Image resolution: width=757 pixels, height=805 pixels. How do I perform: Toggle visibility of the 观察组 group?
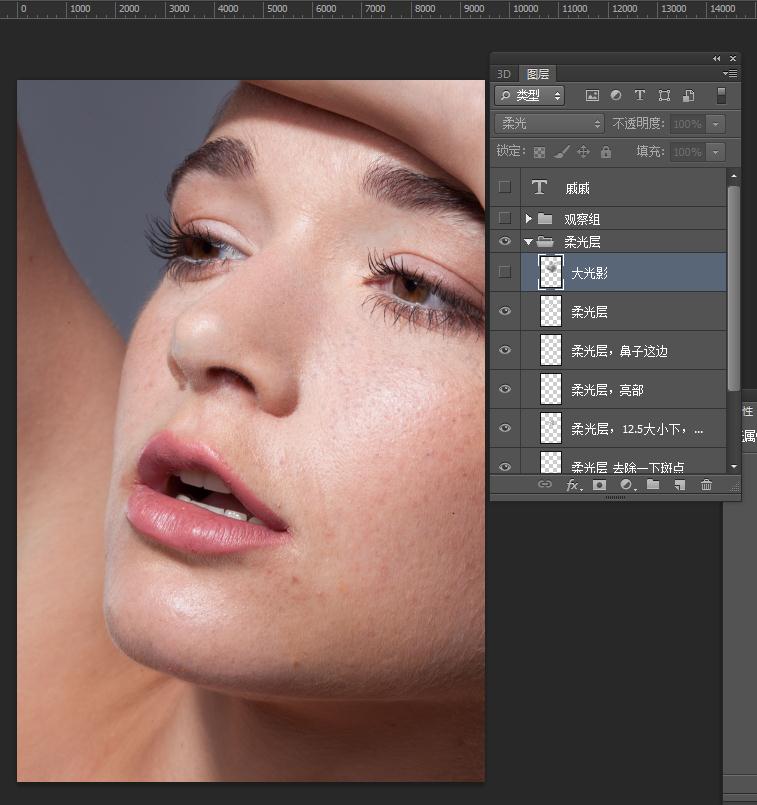click(x=505, y=218)
